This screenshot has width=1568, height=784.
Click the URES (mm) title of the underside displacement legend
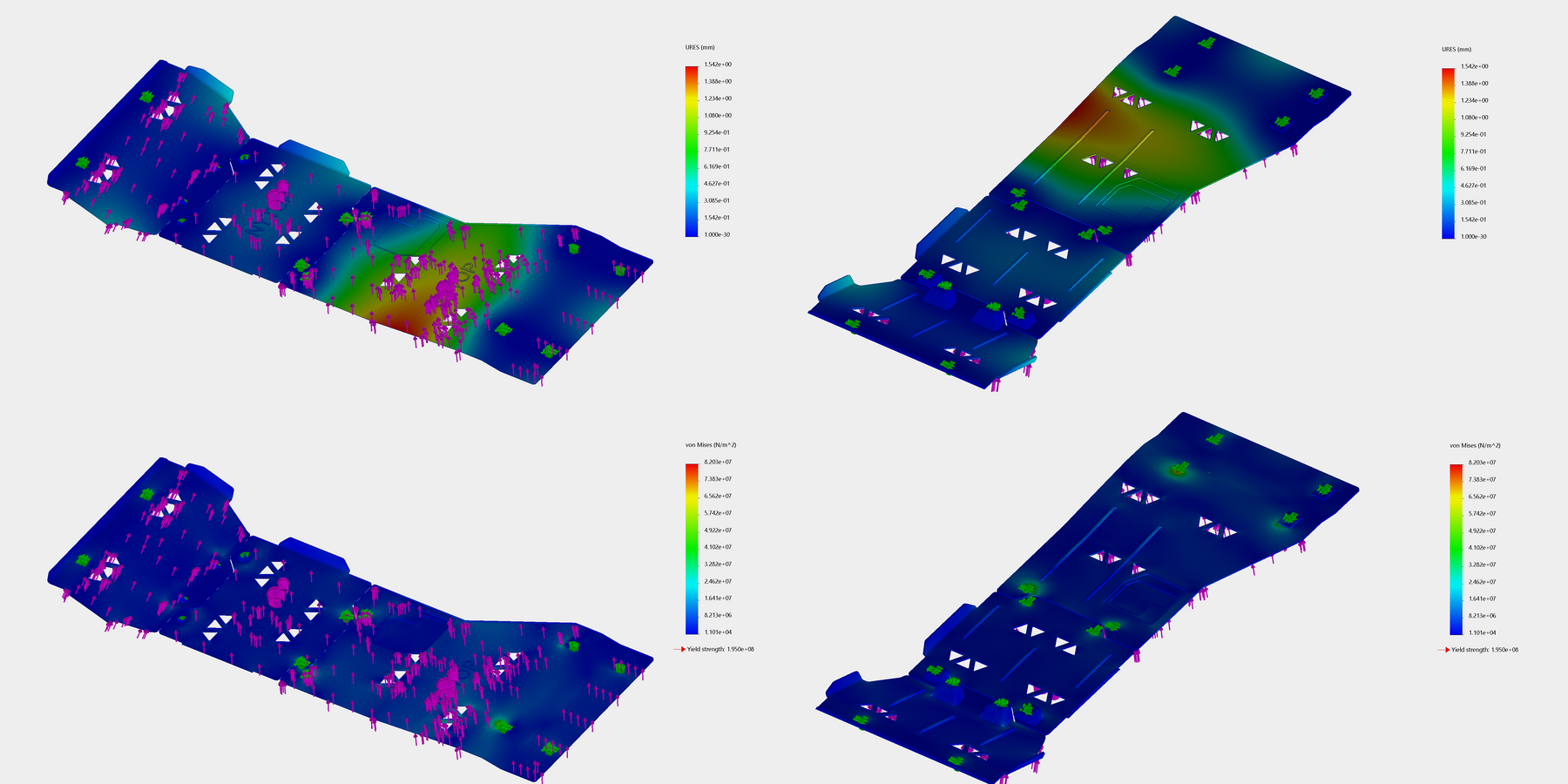coord(1456,50)
